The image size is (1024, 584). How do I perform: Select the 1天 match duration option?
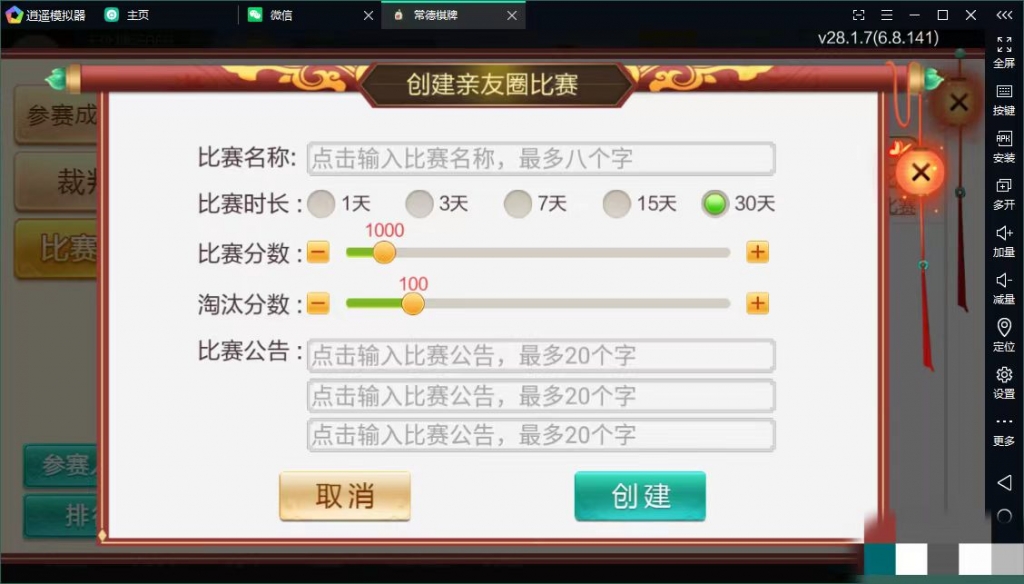coord(321,204)
